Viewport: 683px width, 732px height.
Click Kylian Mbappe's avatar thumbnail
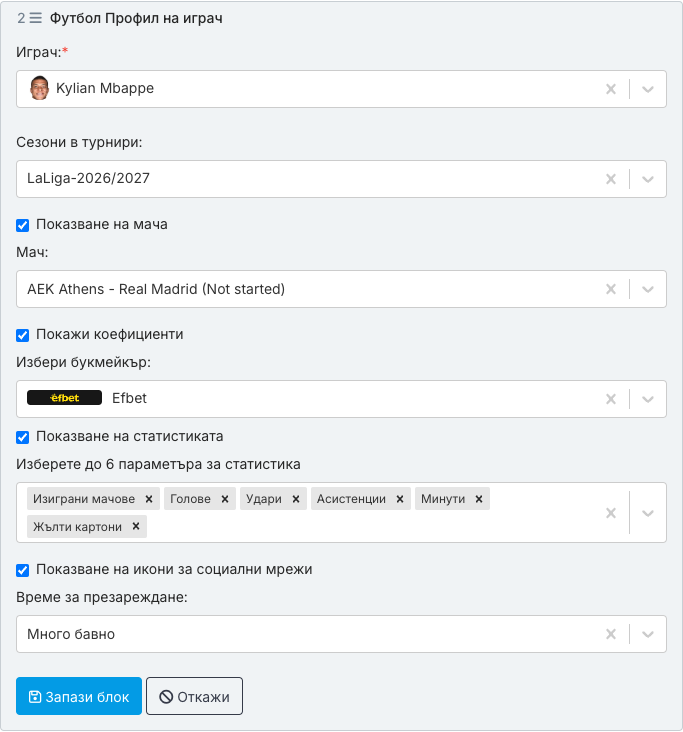pos(39,88)
